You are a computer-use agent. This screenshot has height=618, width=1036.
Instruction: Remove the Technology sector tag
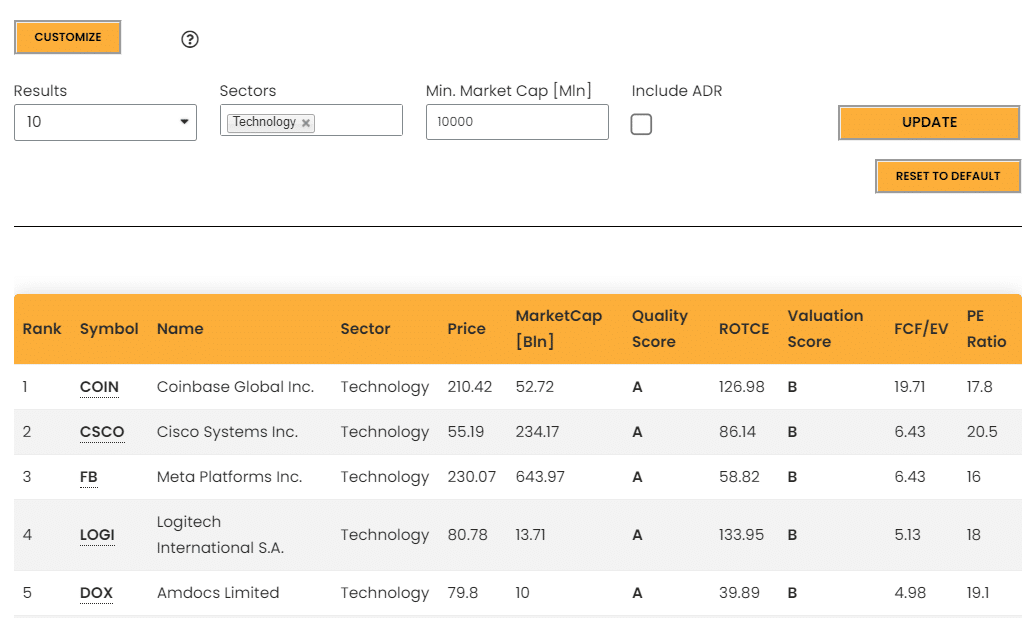(x=306, y=123)
